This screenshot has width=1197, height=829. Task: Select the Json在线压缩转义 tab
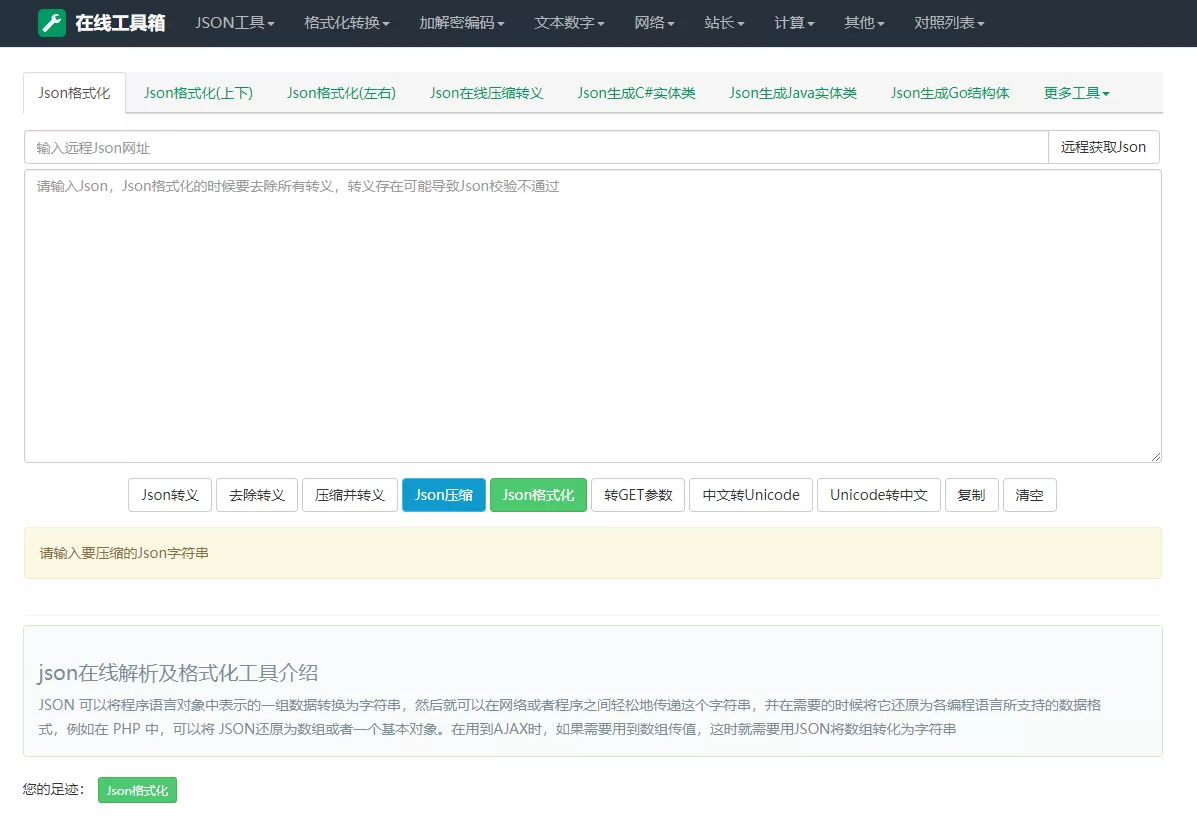coord(486,92)
